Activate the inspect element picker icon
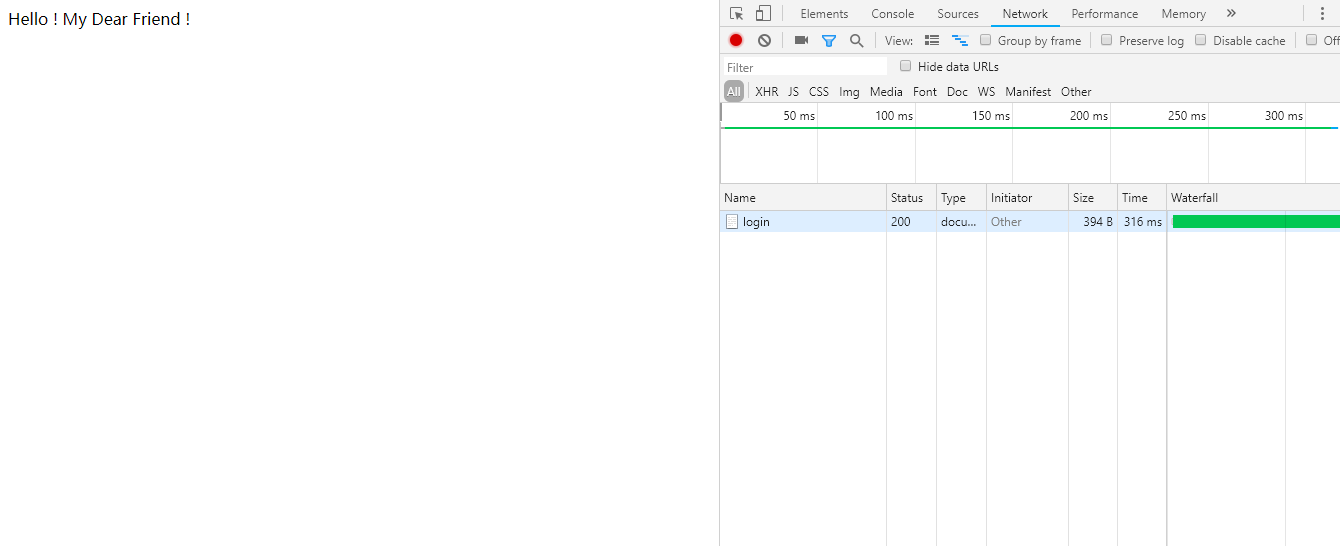The height and width of the screenshot is (546, 1340). pos(736,14)
